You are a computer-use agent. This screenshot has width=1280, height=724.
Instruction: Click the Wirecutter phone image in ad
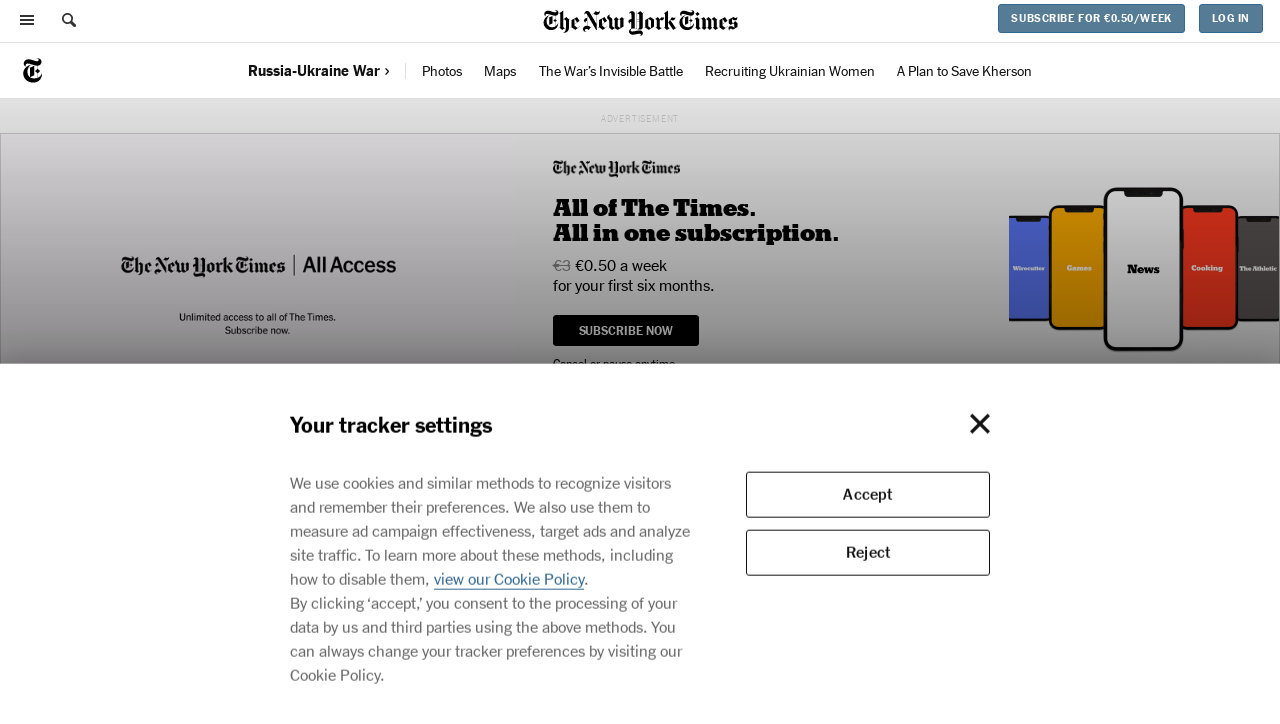1029,268
